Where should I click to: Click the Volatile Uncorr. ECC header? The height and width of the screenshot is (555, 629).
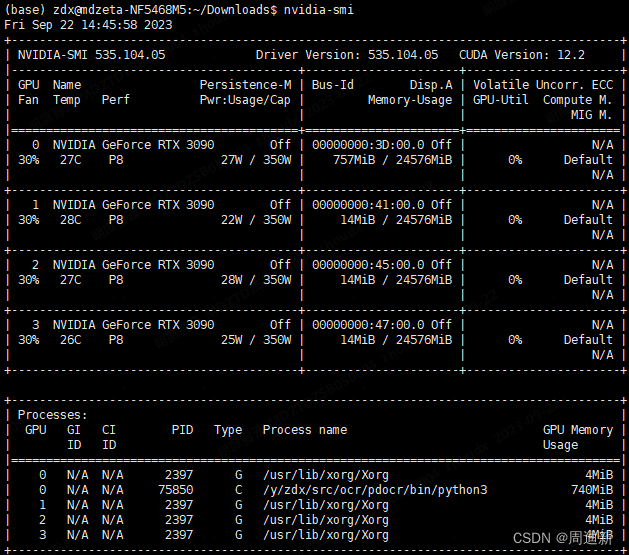pyautogui.click(x=543, y=85)
